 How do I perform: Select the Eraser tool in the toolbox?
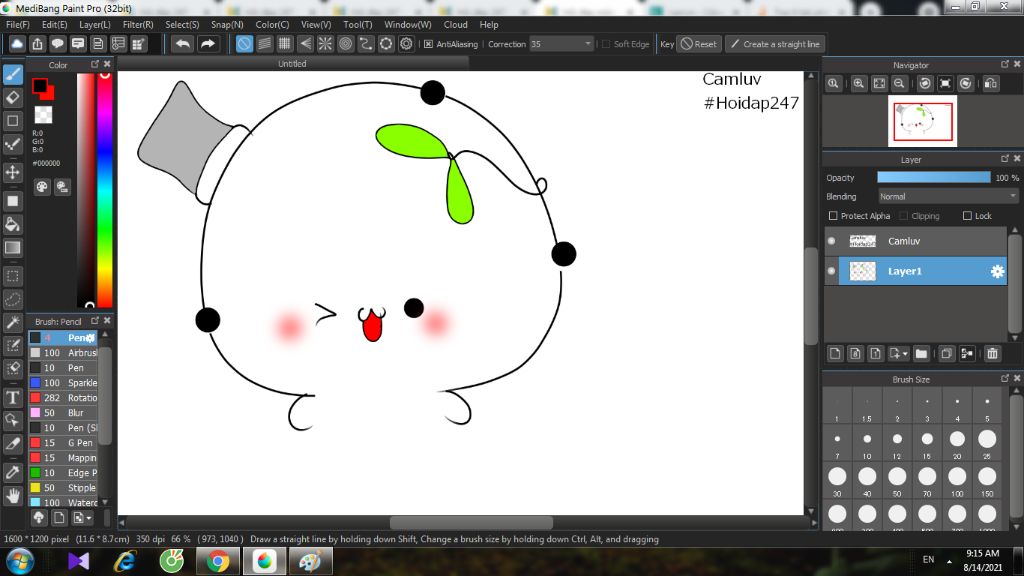[13, 97]
